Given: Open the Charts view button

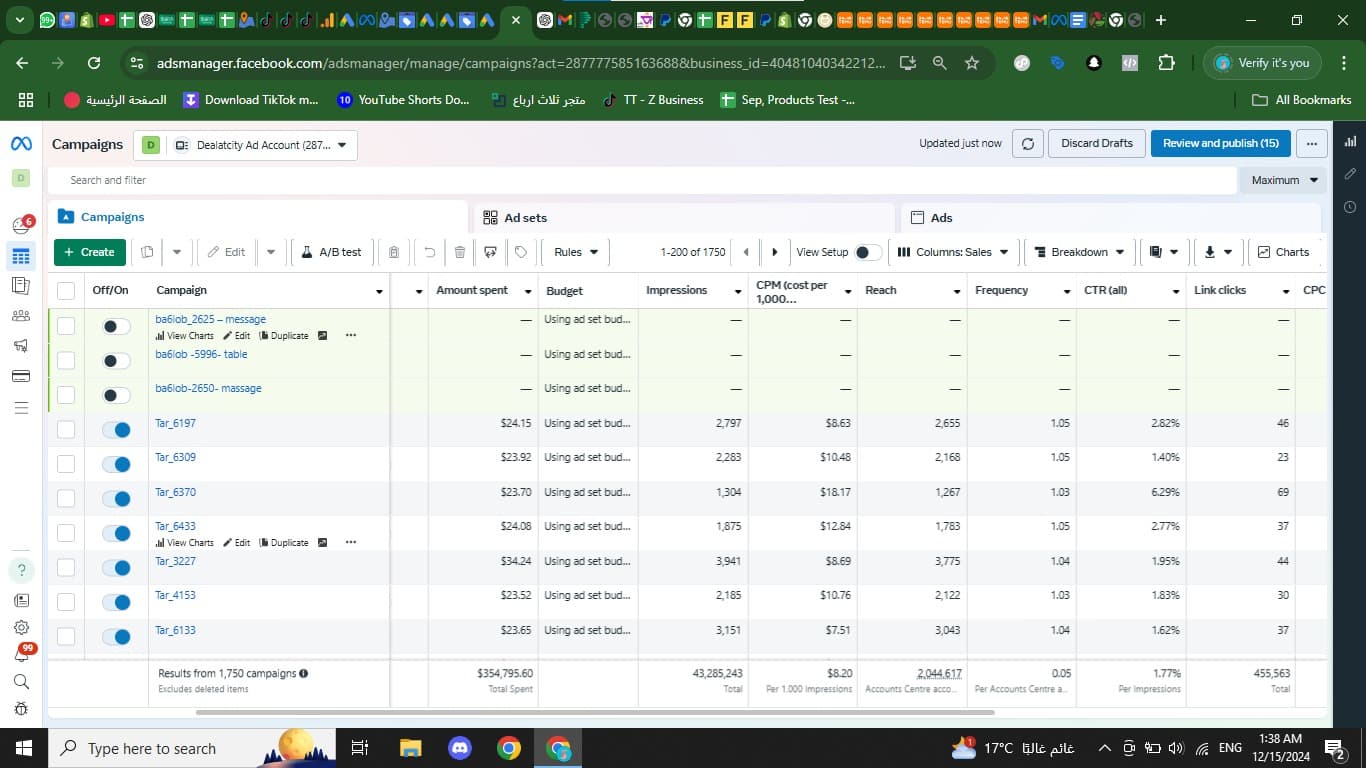Looking at the screenshot, I should (1283, 252).
